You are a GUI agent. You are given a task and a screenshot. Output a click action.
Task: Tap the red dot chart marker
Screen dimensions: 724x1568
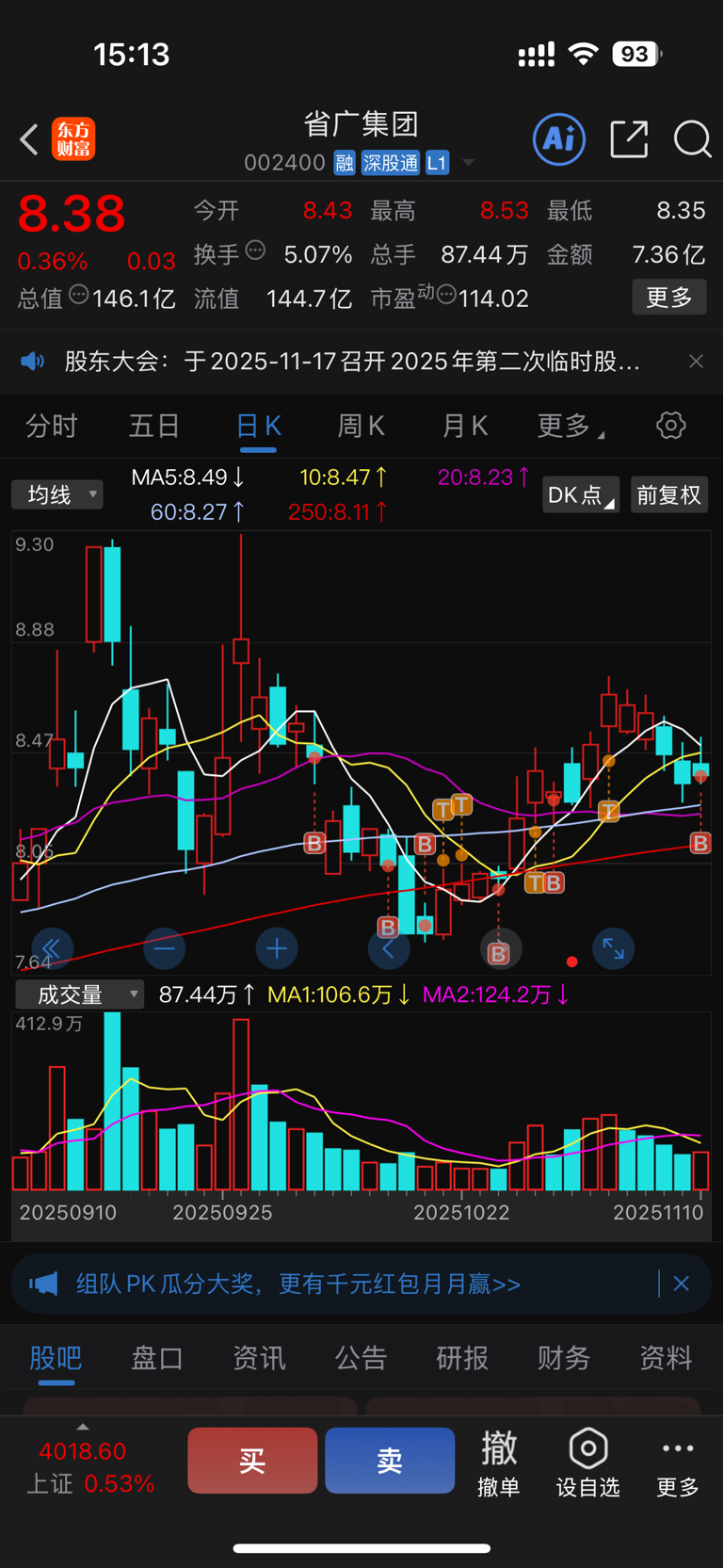pyautogui.click(x=571, y=962)
